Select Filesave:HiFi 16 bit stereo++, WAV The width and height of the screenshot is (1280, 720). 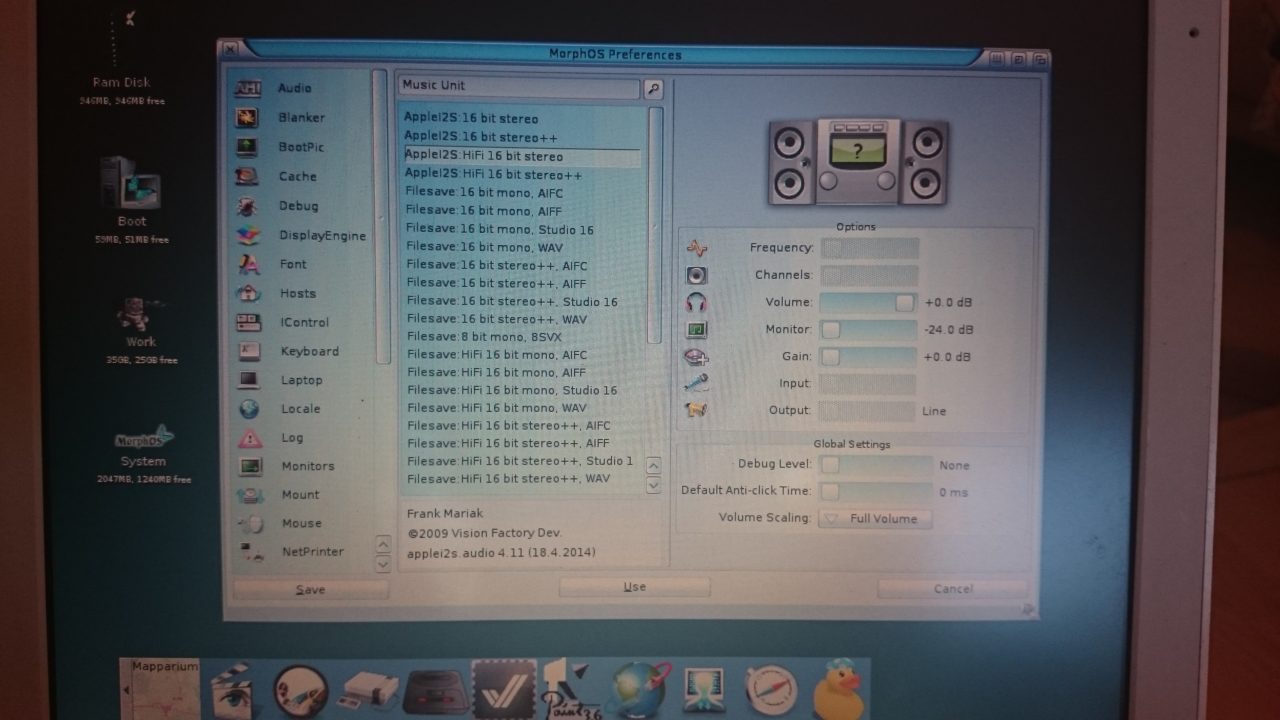(x=509, y=479)
